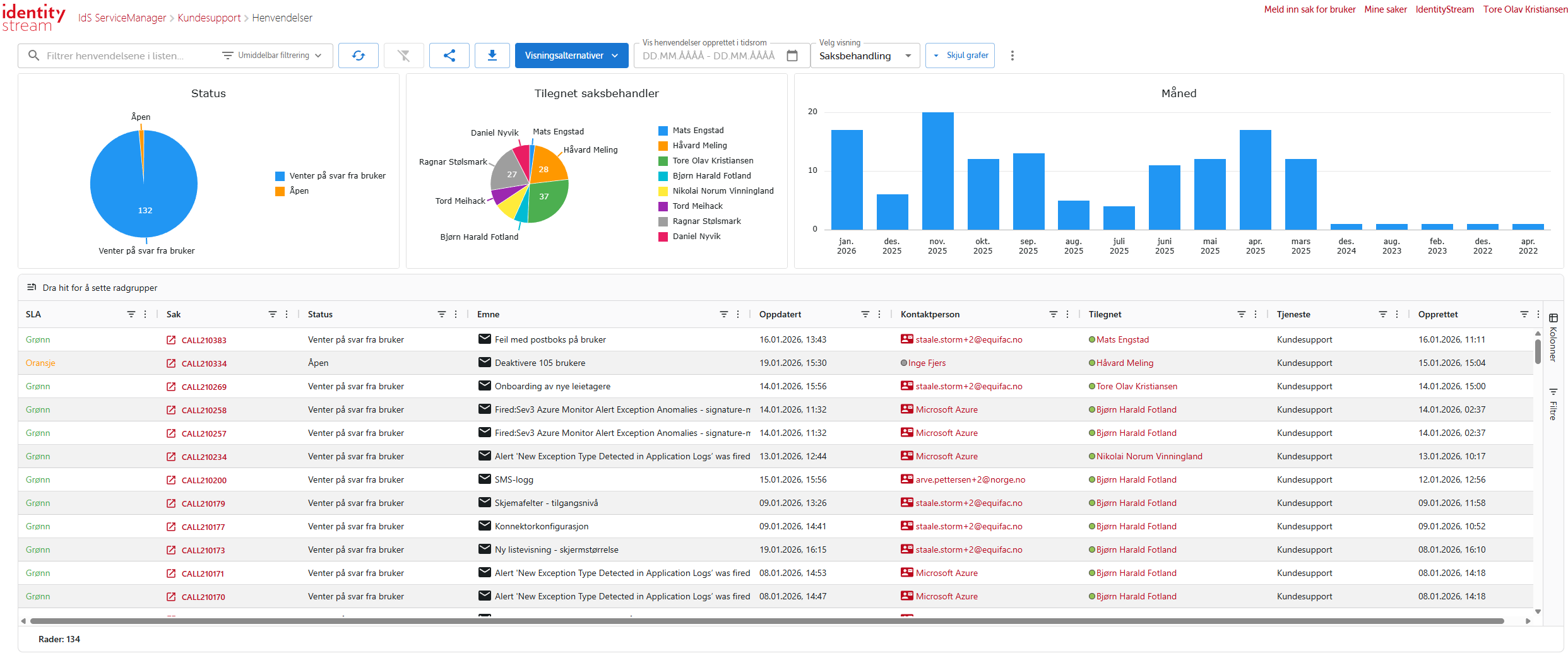Image resolution: width=1568 pixels, height=658 pixels.
Task: Click the Meld inn sak for bruker link
Action: 1309,9
